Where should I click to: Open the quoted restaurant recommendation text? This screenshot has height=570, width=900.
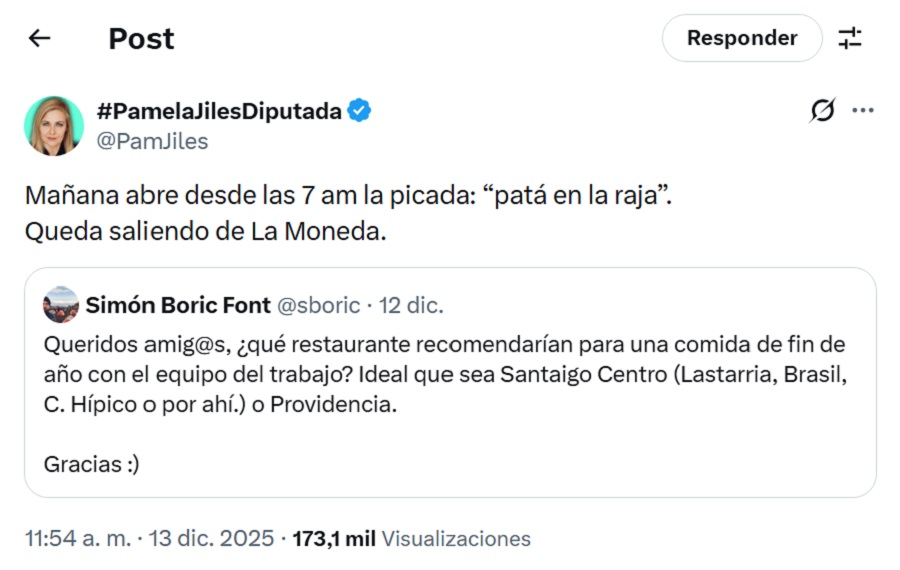coord(445,376)
